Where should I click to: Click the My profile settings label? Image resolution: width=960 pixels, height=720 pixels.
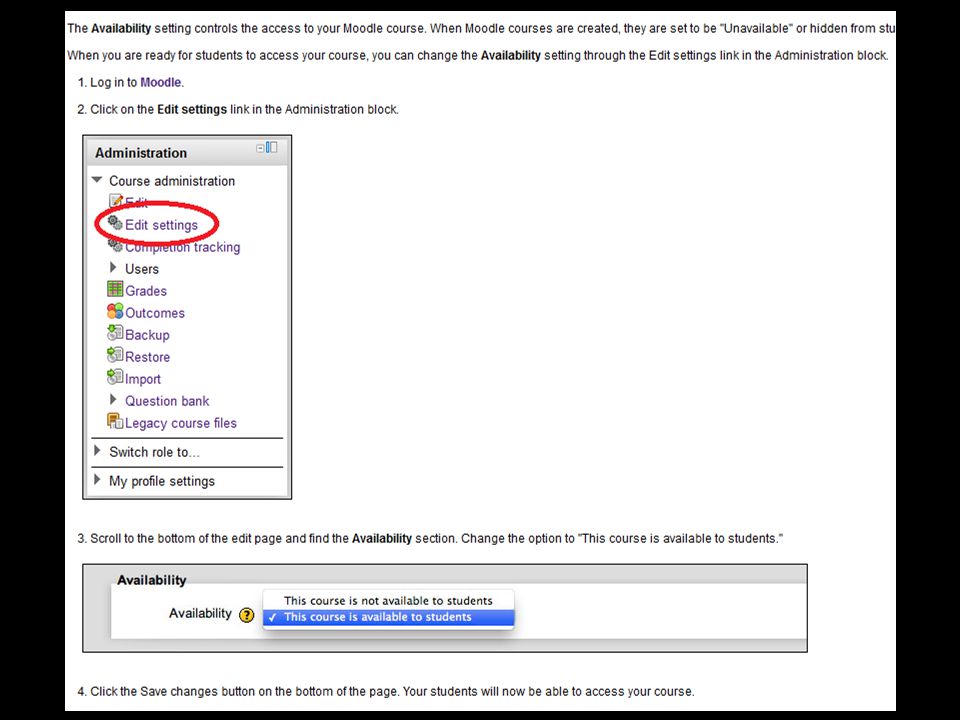coord(162,481)
